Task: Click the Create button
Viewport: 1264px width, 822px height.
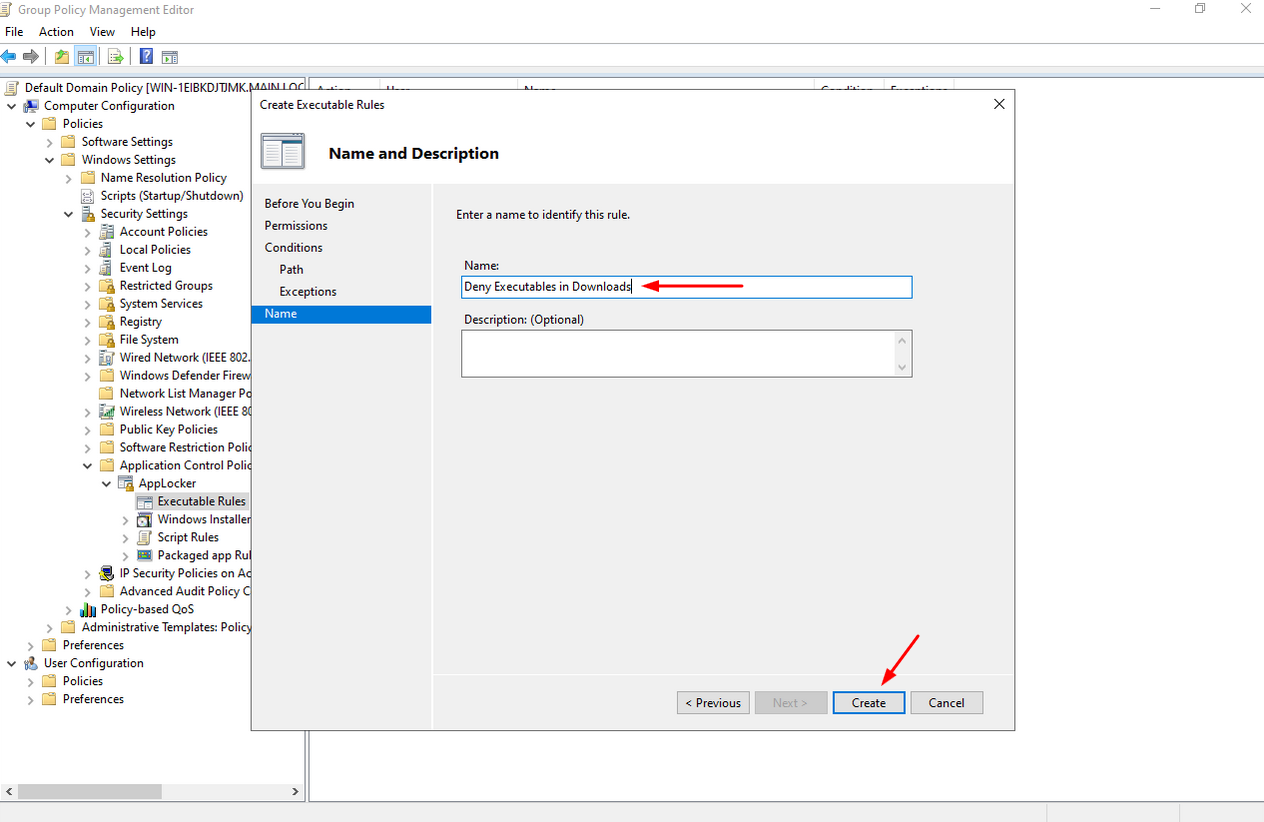Action: tap(868, 703)
